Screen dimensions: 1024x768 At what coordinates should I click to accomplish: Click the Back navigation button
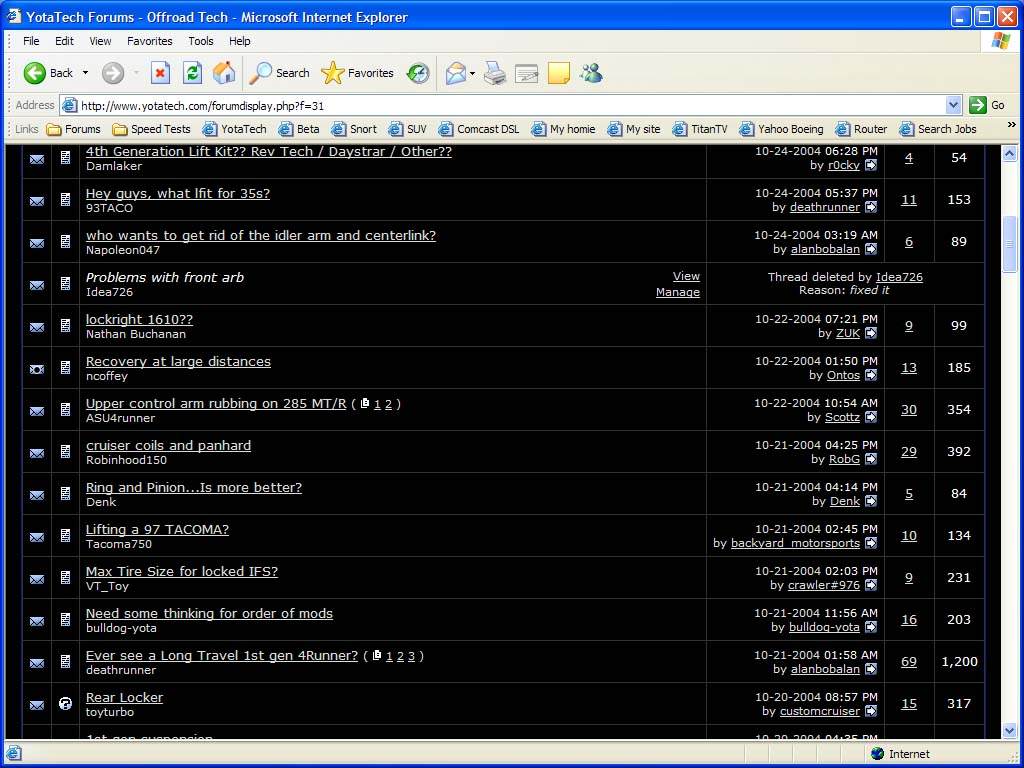[48, 73]
